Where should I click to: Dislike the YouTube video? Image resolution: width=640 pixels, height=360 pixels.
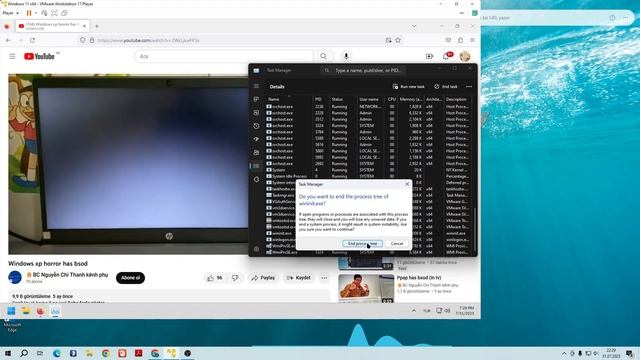click(235, 278)
